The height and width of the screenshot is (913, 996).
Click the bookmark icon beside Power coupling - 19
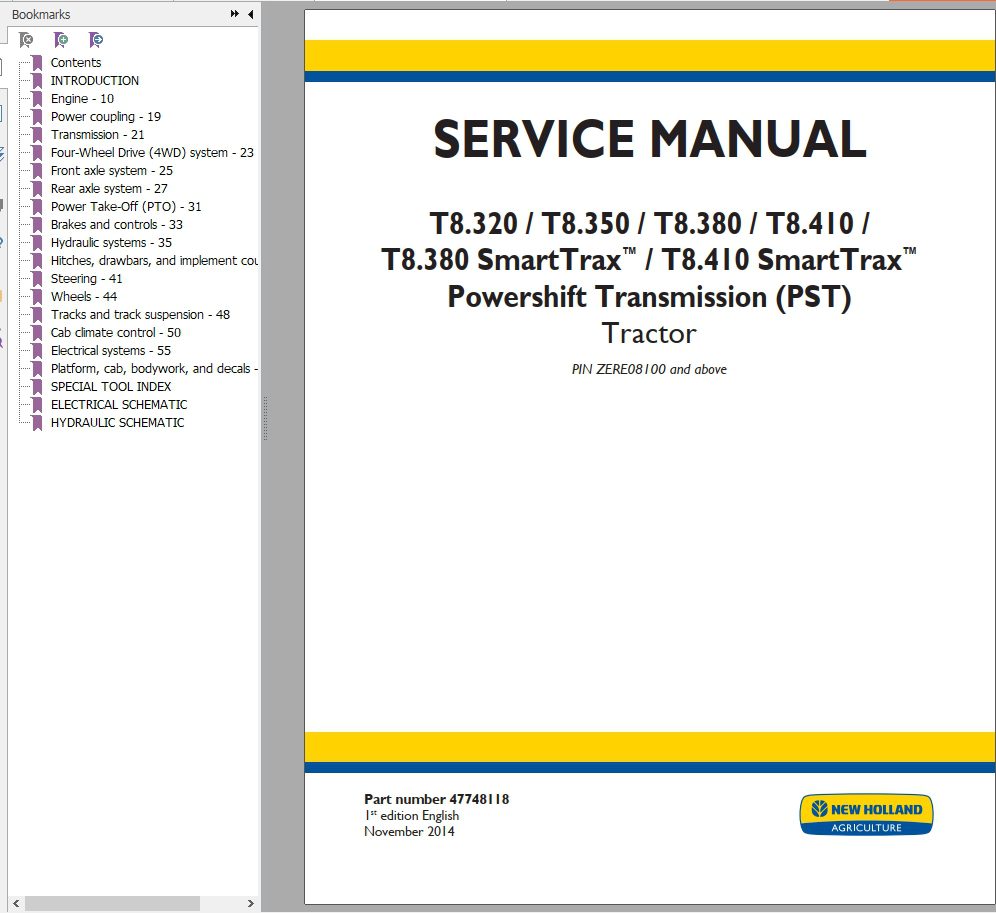click(37, 117)
